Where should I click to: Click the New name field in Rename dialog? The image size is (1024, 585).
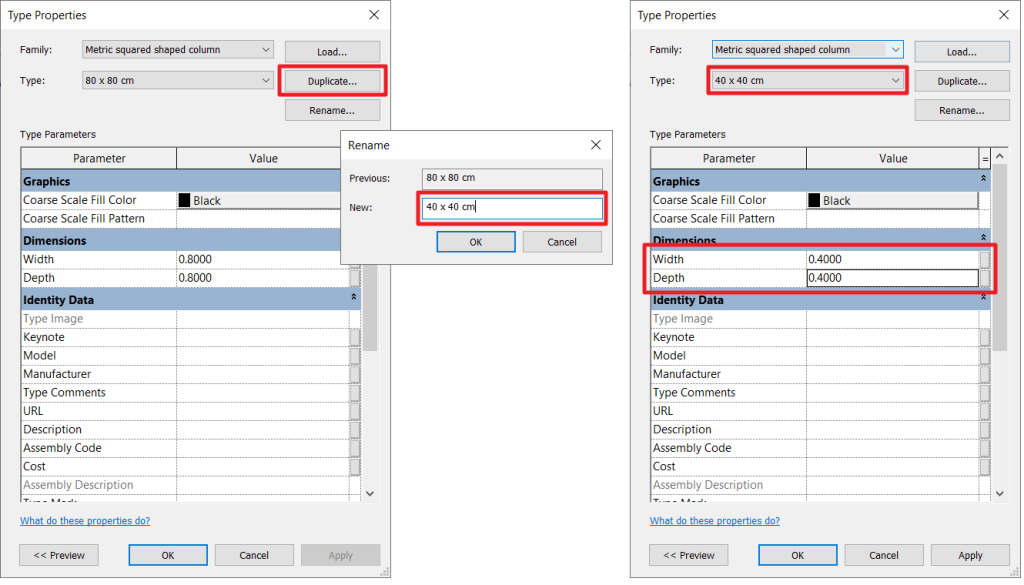[x=512, y=208]
